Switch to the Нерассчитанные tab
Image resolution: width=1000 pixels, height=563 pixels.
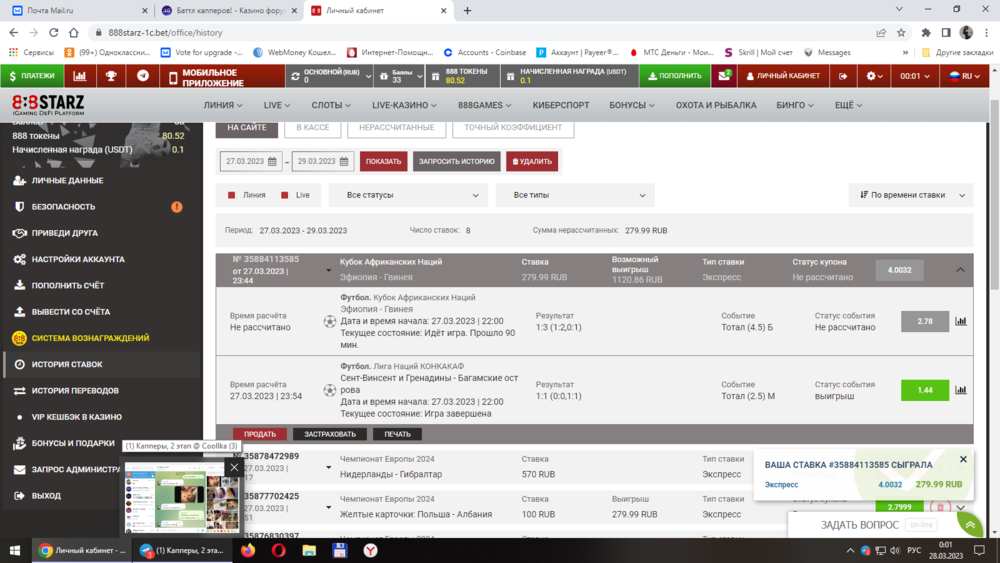pyautogui.click(x=397, y=128)
